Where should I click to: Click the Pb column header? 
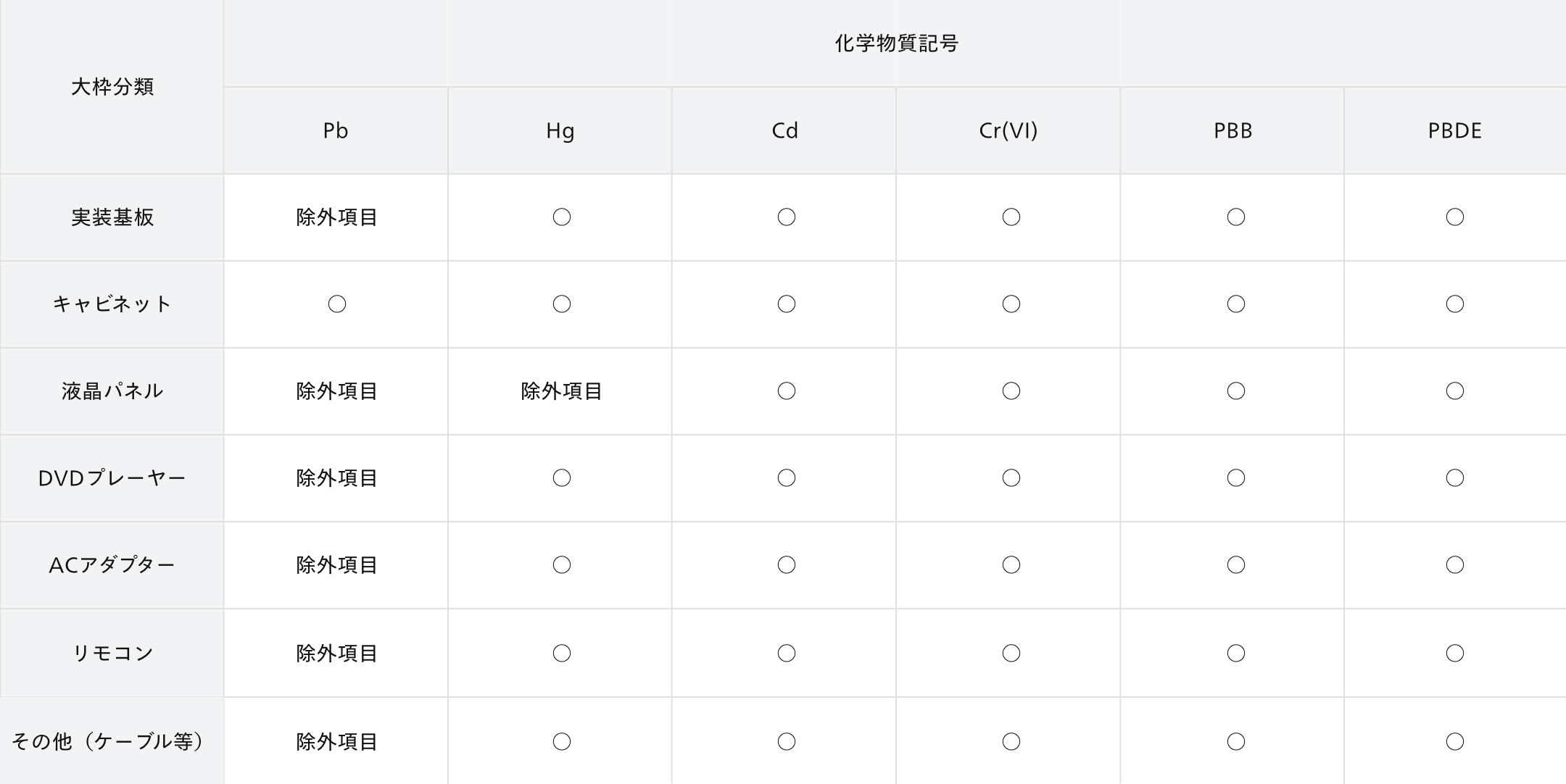(336, 130)
